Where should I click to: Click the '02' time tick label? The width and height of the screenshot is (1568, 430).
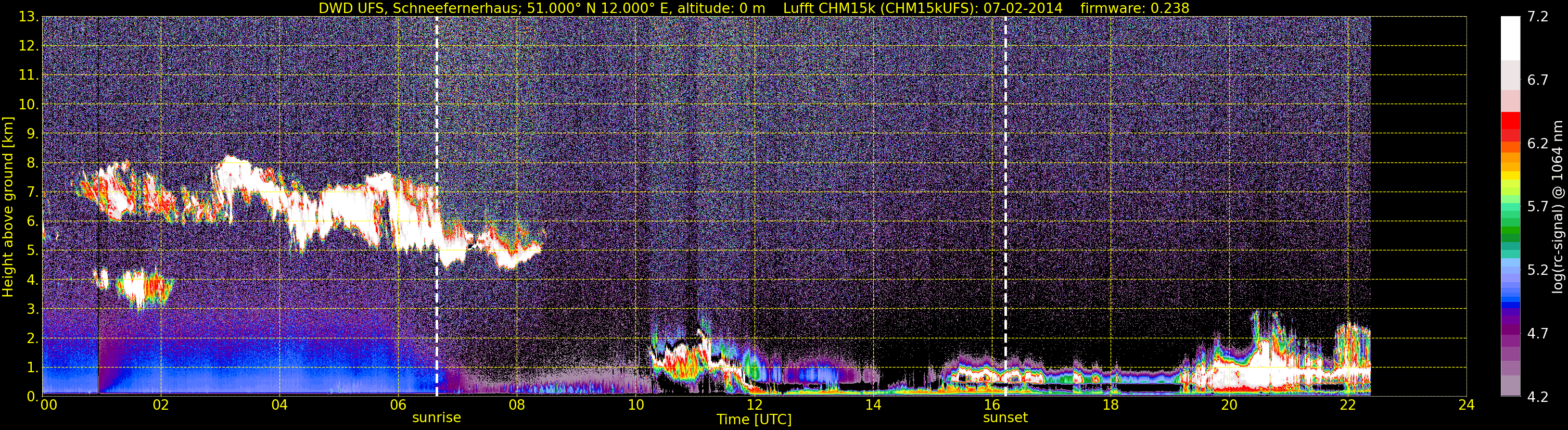[x=161, y=406]
